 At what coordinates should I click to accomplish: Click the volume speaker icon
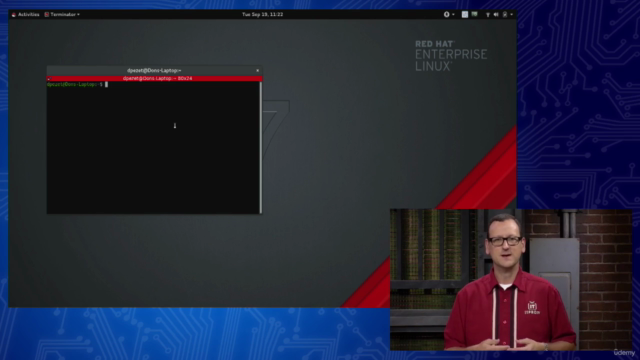(x=496, y=15)
